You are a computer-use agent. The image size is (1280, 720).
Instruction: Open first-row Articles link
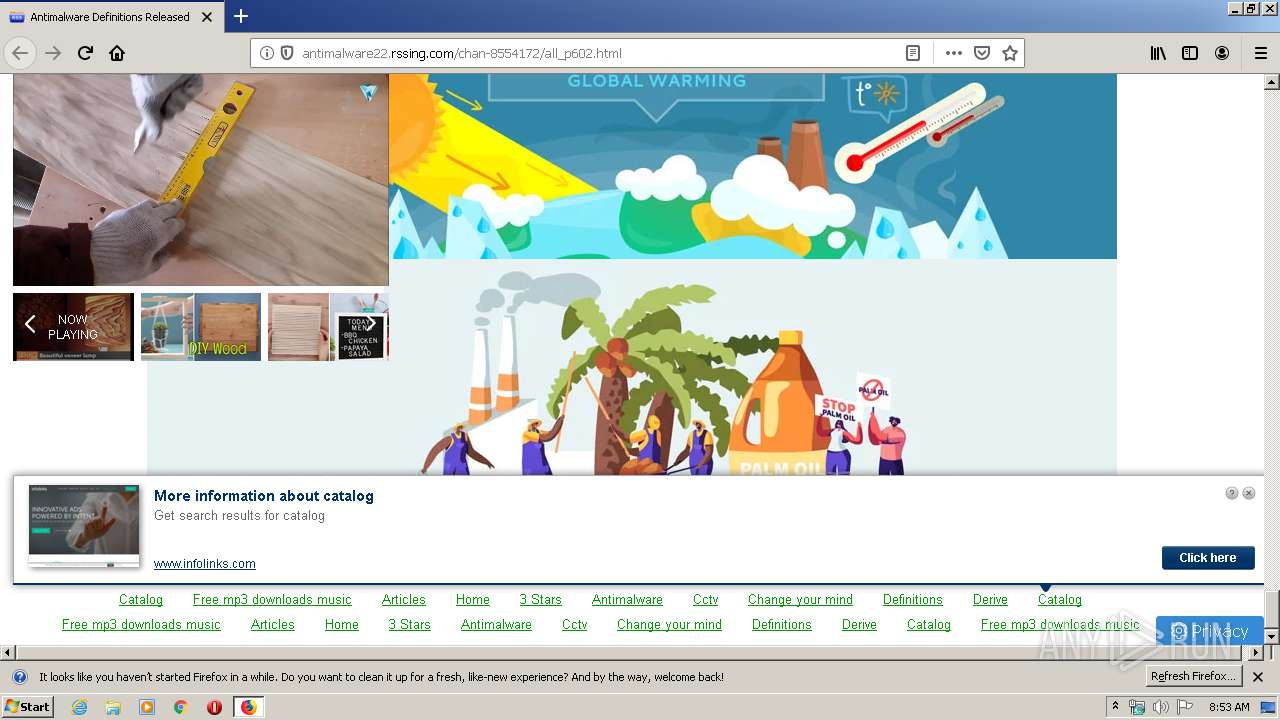pyautogui.click(x=404, y=600)
